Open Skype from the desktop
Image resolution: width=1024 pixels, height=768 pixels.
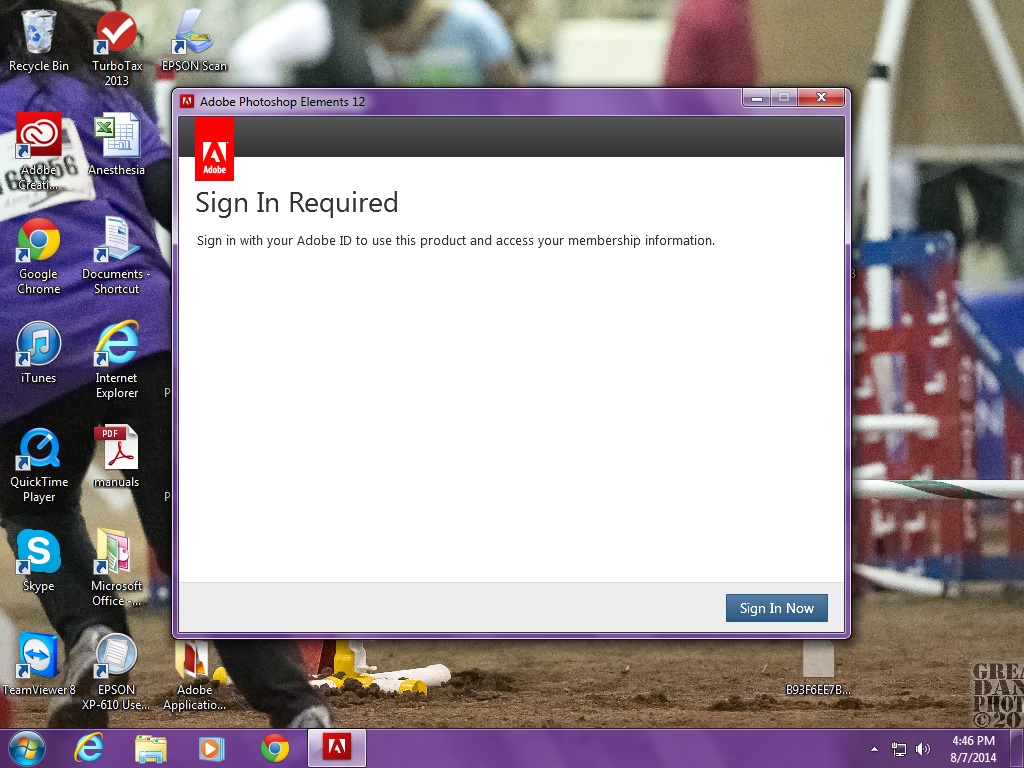38,552
